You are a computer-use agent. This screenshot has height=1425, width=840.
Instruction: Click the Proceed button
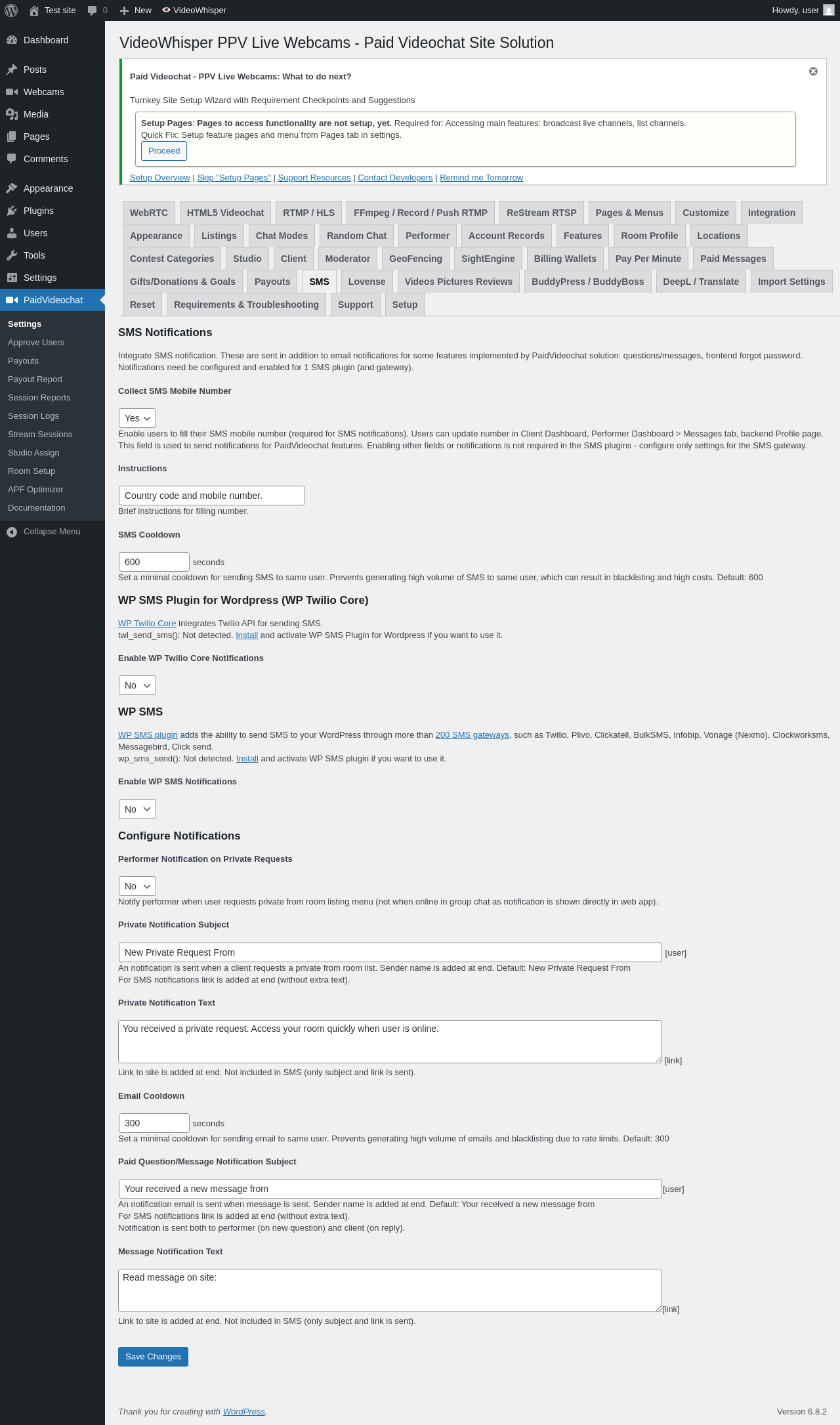click(x=164, y=151)
